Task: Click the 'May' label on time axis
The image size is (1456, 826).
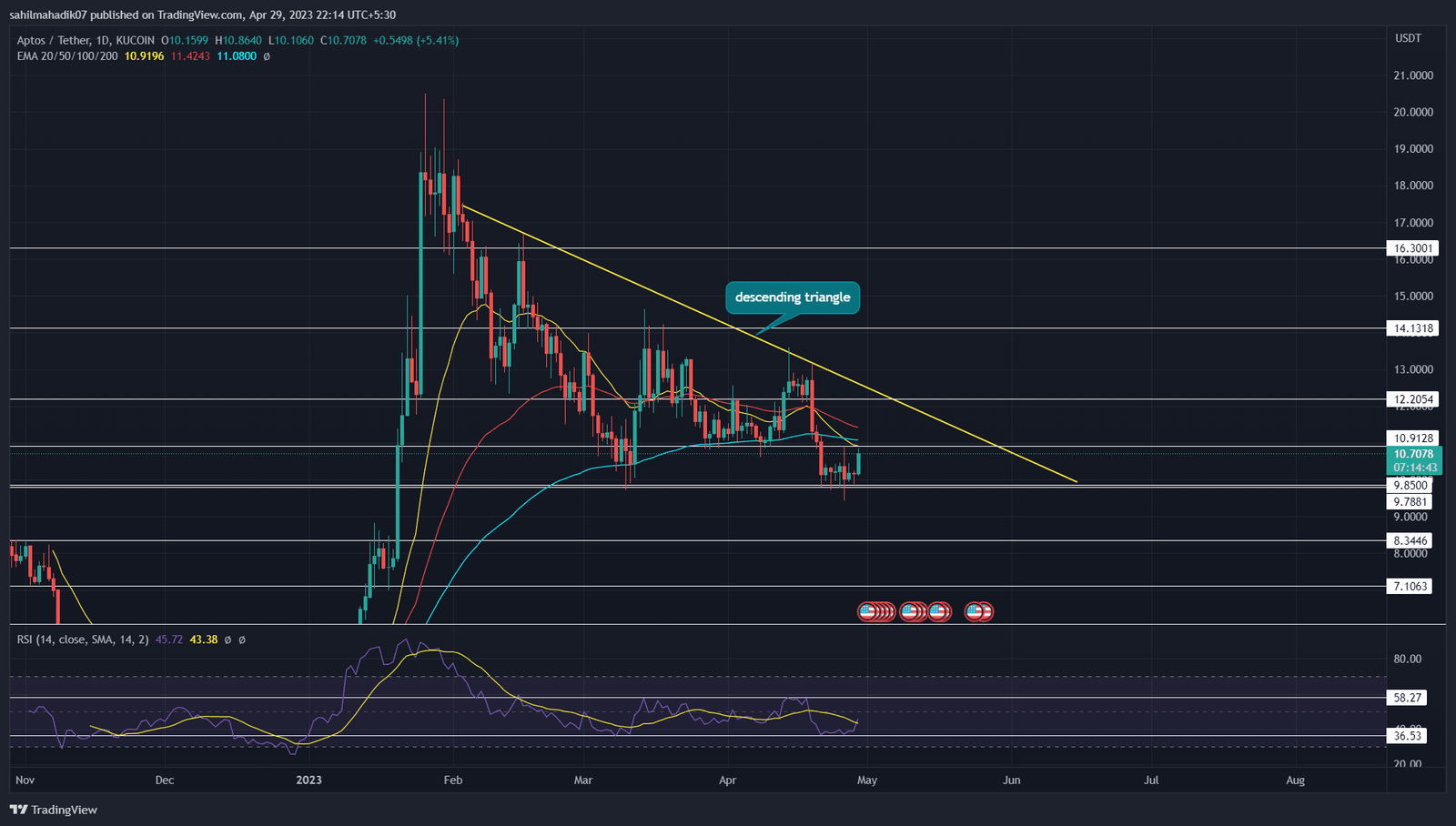Action: 867,781
